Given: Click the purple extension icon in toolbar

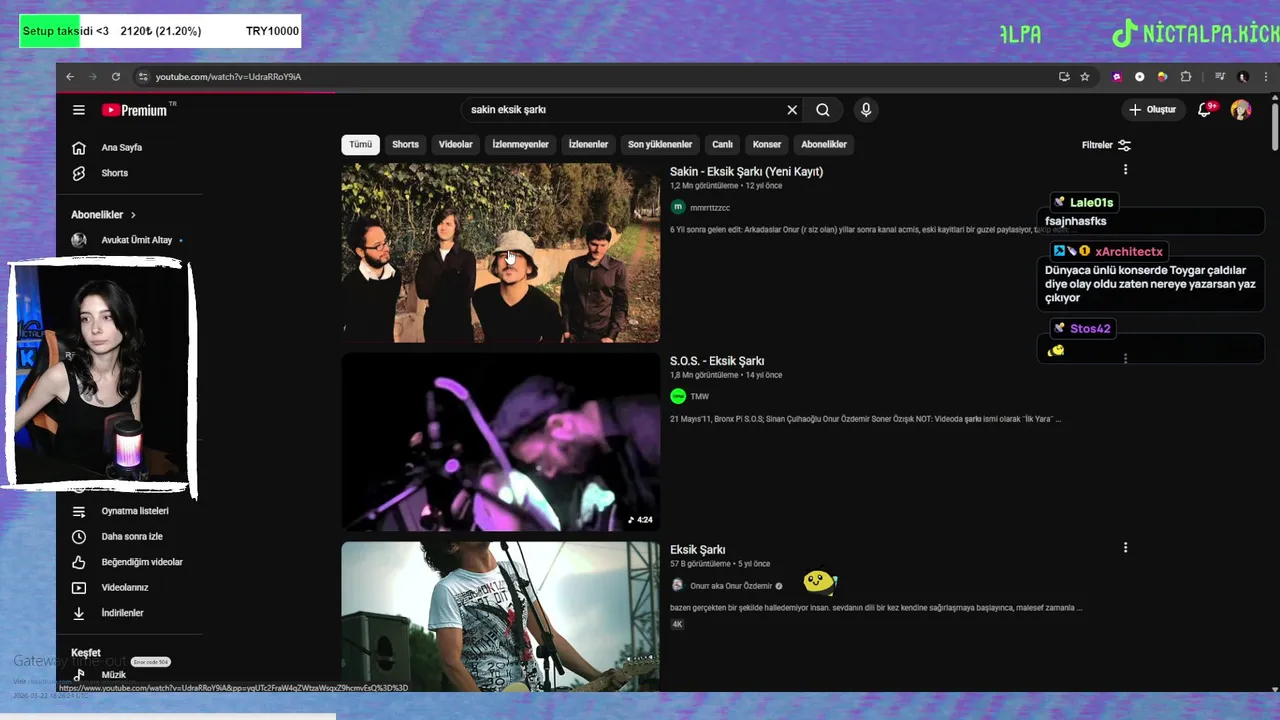Looking at the screenshot, I should (1117, 77).
